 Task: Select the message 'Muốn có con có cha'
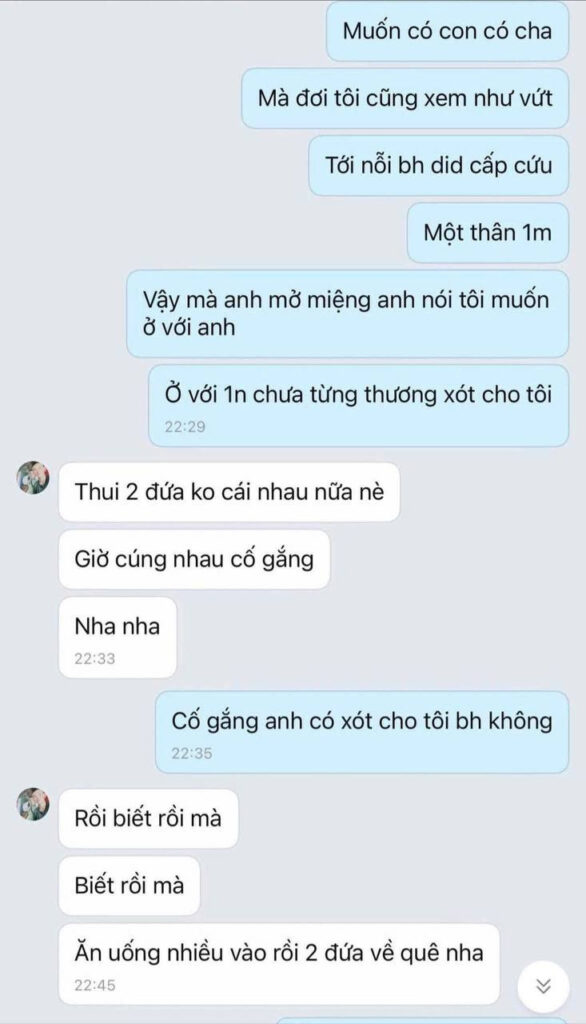pos(448,31)
